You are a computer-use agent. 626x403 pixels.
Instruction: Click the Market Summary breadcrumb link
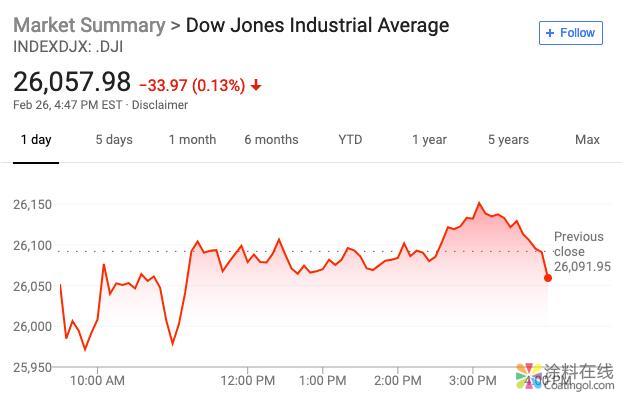point(89,25)
